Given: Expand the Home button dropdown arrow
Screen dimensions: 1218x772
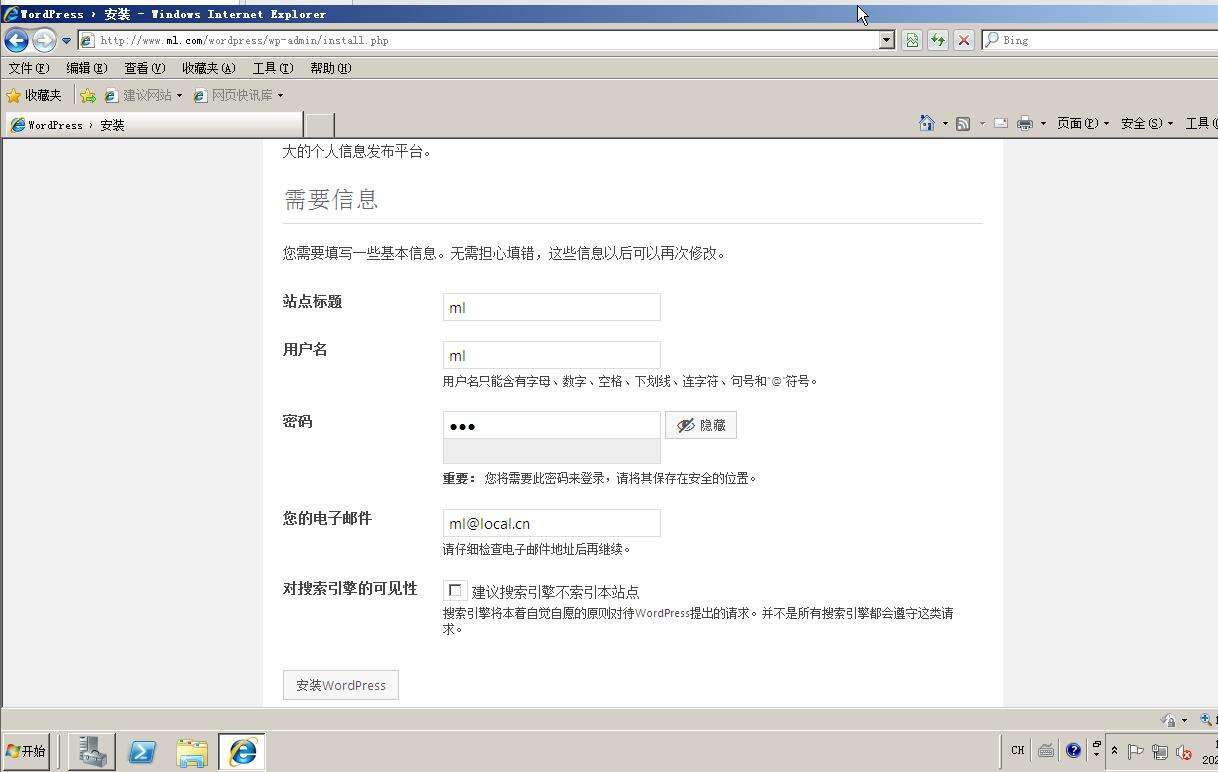Looking at the screenshot, I should 945,123.
